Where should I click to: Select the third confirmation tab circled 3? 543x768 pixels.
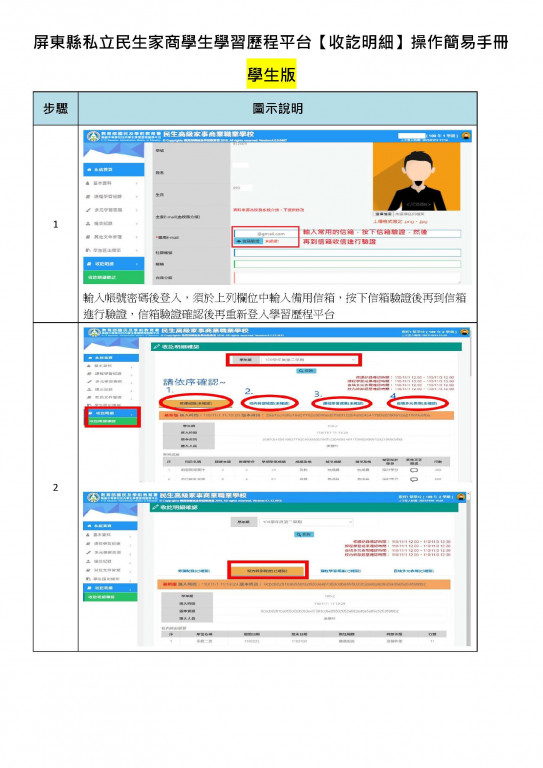click(342, 404)
